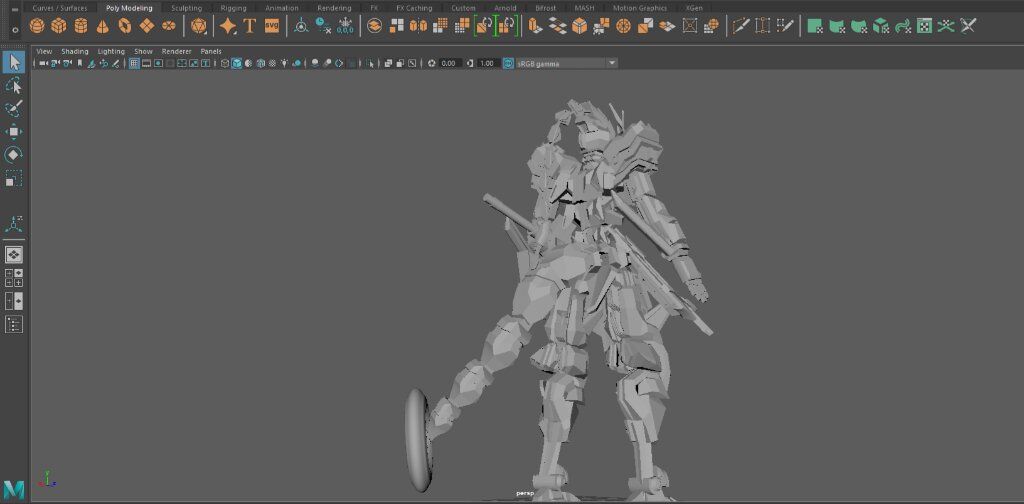Open the shelf options menu at top-left

pos(15,10)
